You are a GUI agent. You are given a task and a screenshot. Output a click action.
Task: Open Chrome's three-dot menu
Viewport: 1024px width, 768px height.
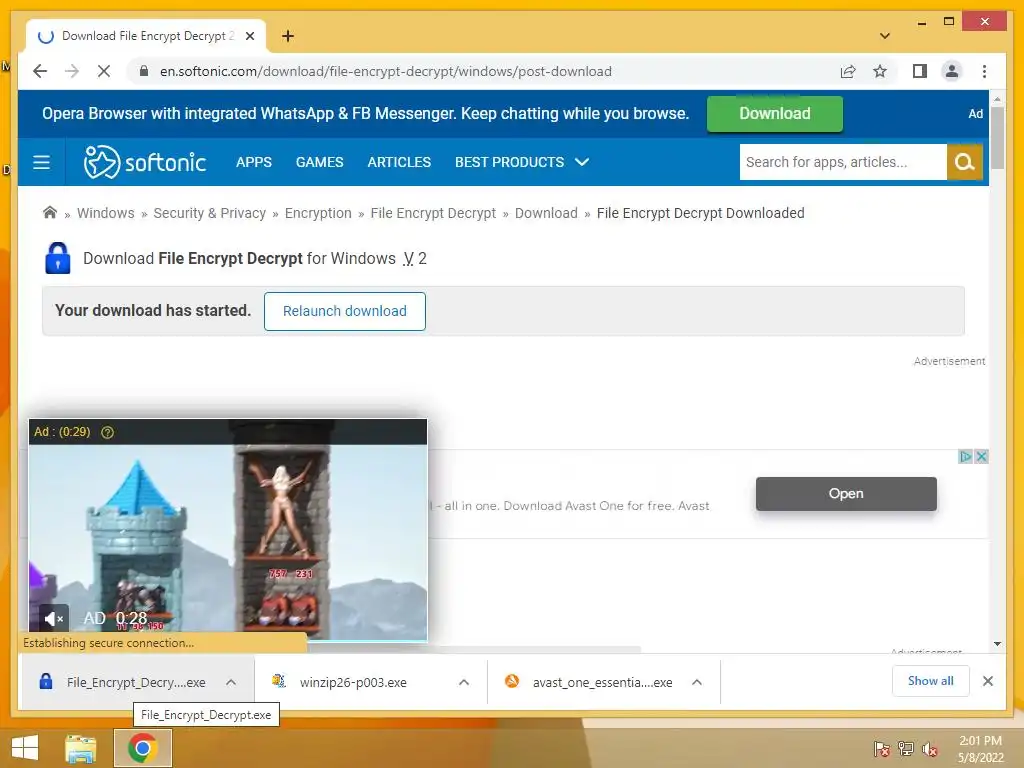coord(984,71)
